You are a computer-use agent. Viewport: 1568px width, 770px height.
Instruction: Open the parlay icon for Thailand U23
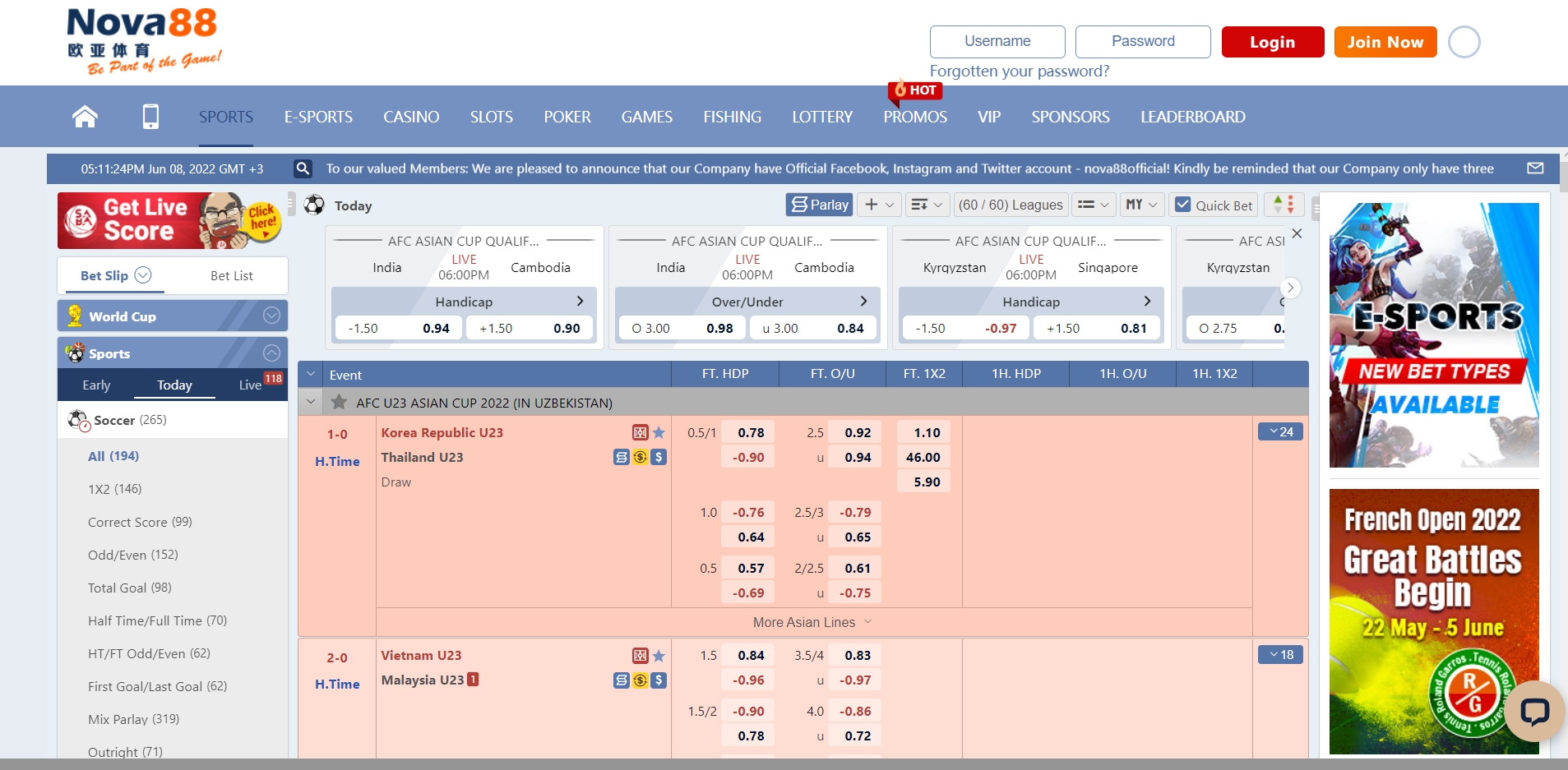coord(622,457)
